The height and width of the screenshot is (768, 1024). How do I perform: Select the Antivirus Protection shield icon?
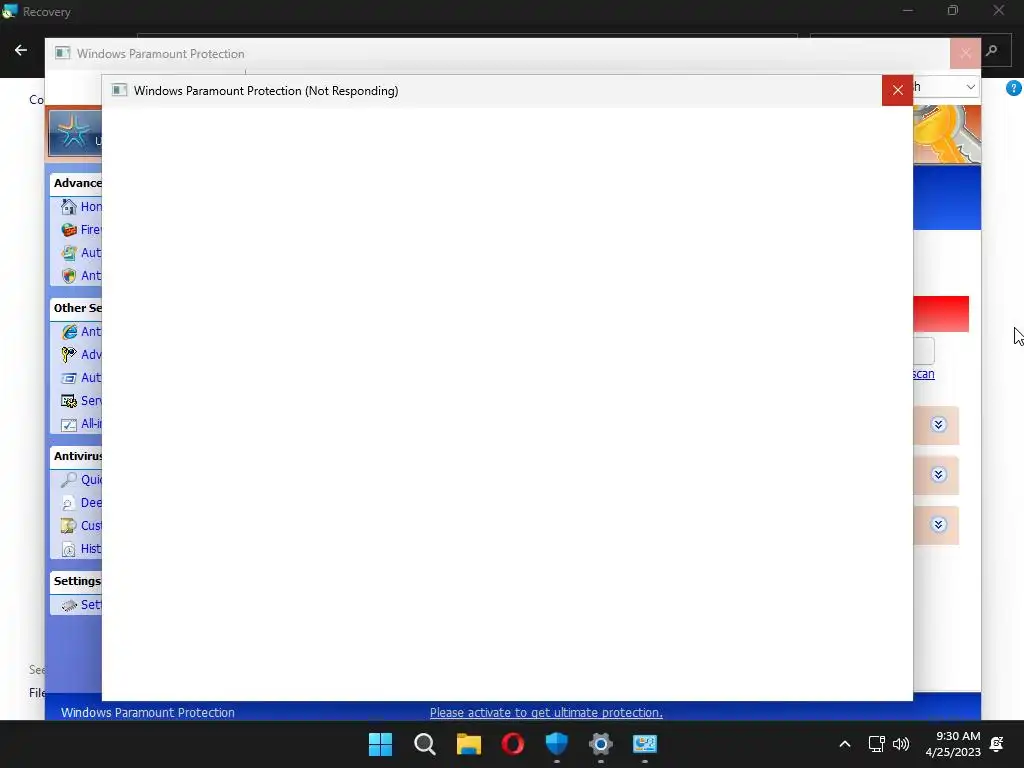[69, 276]
